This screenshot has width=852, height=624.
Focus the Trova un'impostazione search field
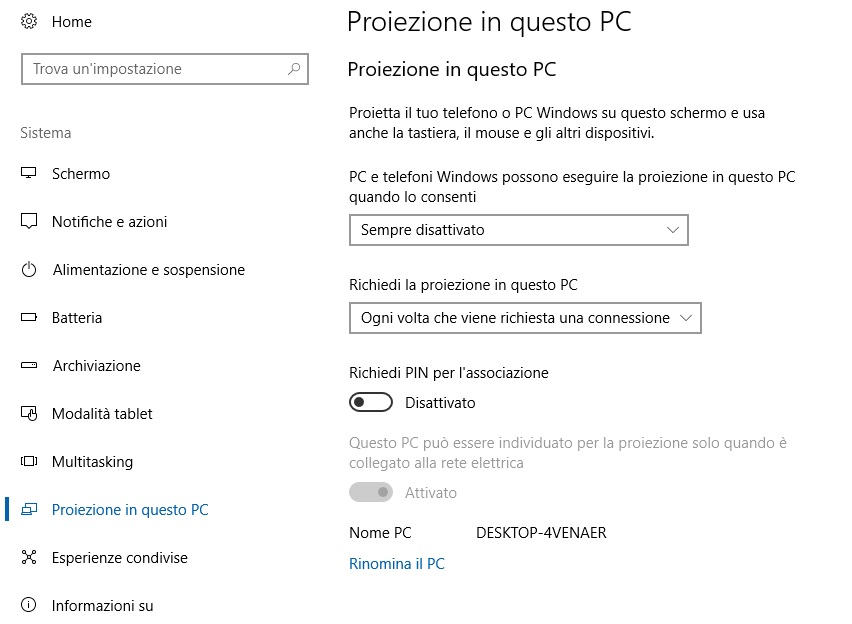(x=165, y=69)
